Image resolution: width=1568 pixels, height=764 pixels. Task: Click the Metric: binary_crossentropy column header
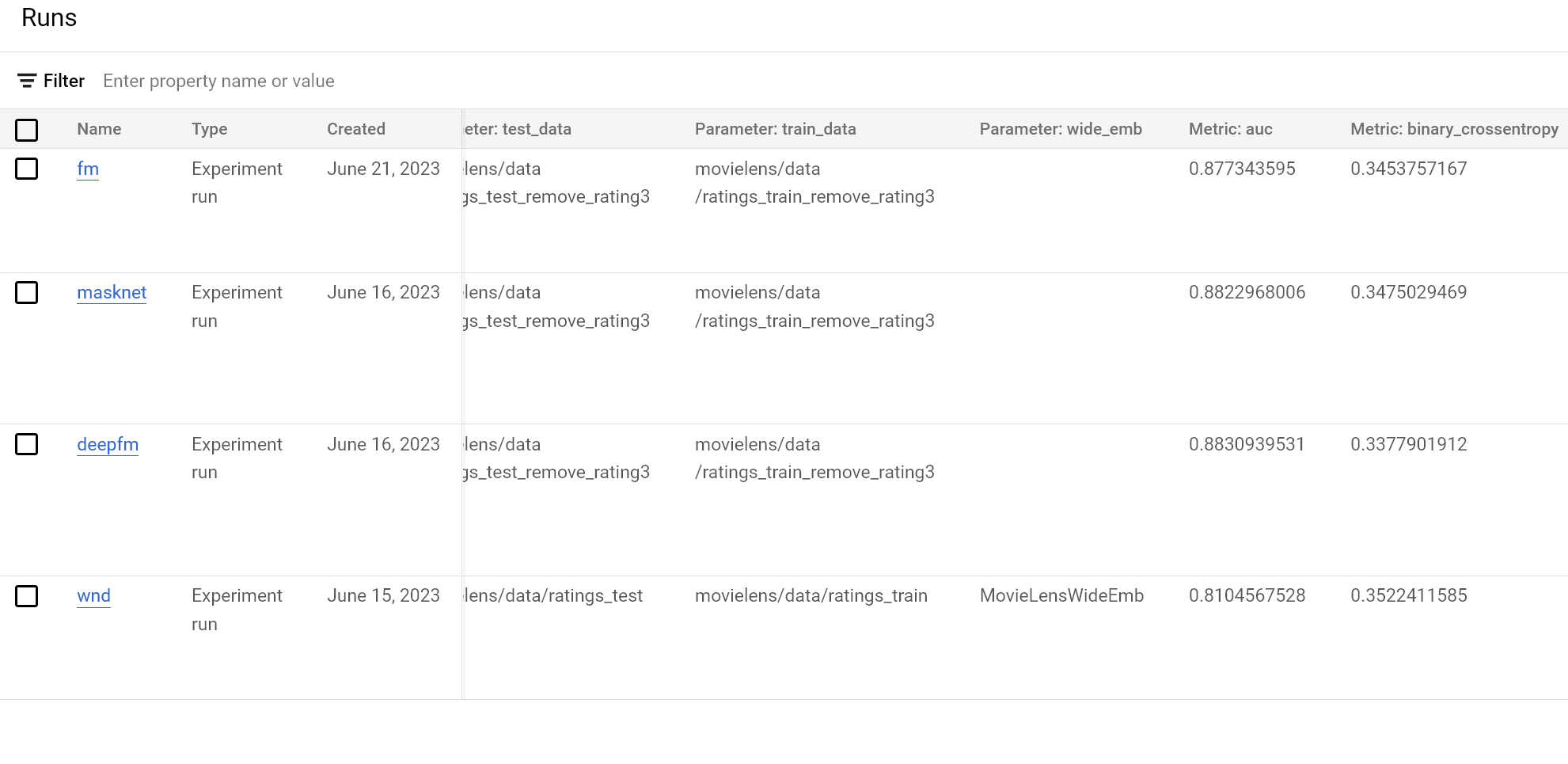[x=1453, y=128]
